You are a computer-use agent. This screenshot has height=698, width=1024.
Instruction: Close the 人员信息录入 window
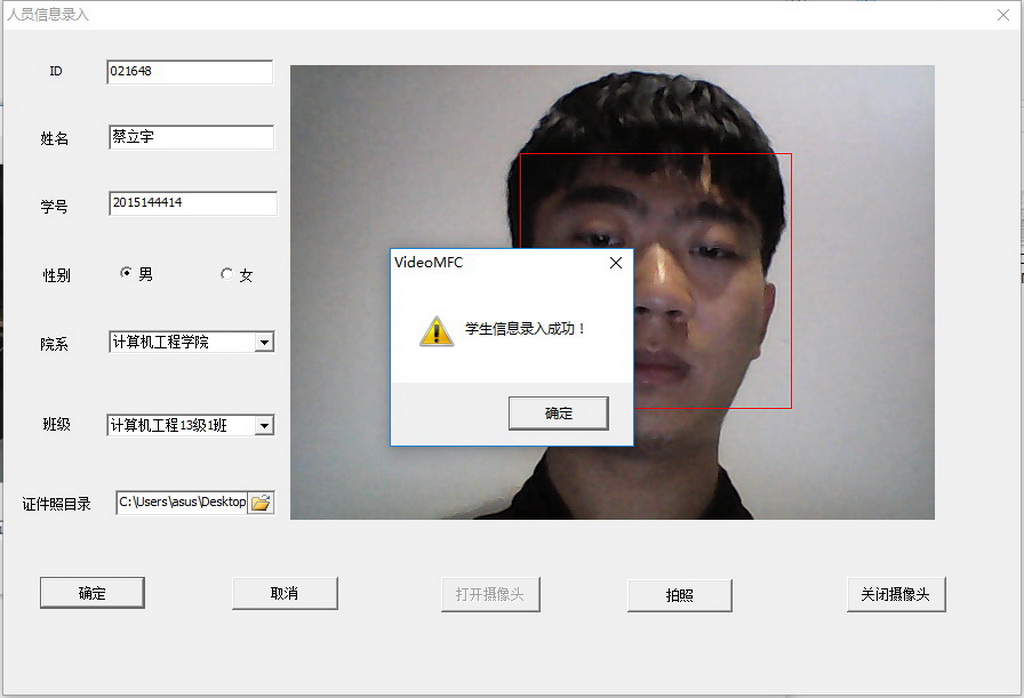pyautogui.click(x=1003, y=14)
